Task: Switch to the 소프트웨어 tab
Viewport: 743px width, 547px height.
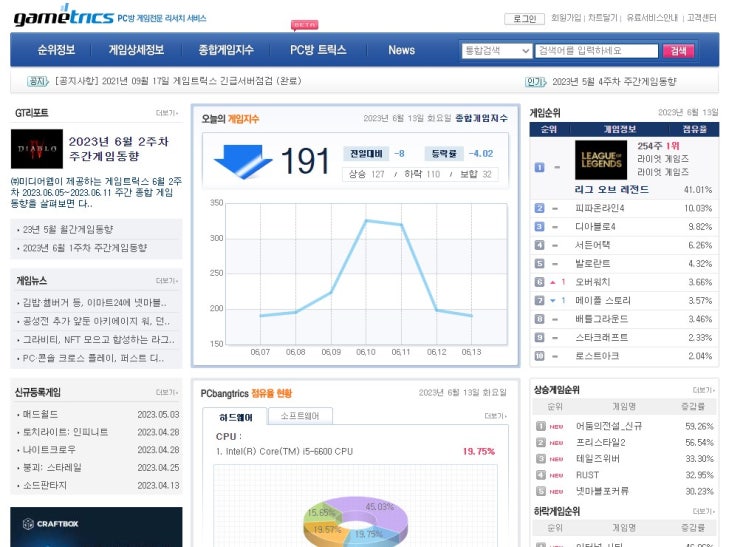Action: (300, 416)
